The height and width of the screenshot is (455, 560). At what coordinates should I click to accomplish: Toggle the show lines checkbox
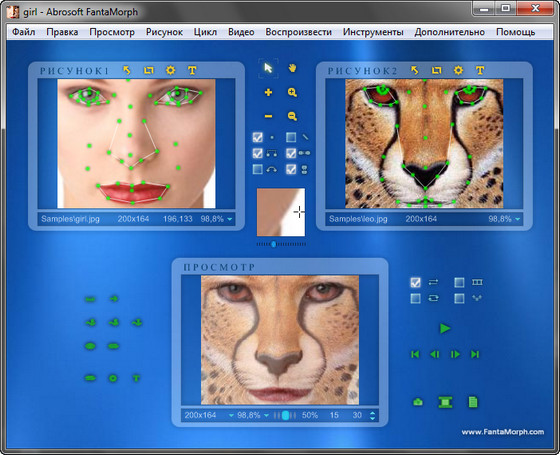(x=291, y=137)
